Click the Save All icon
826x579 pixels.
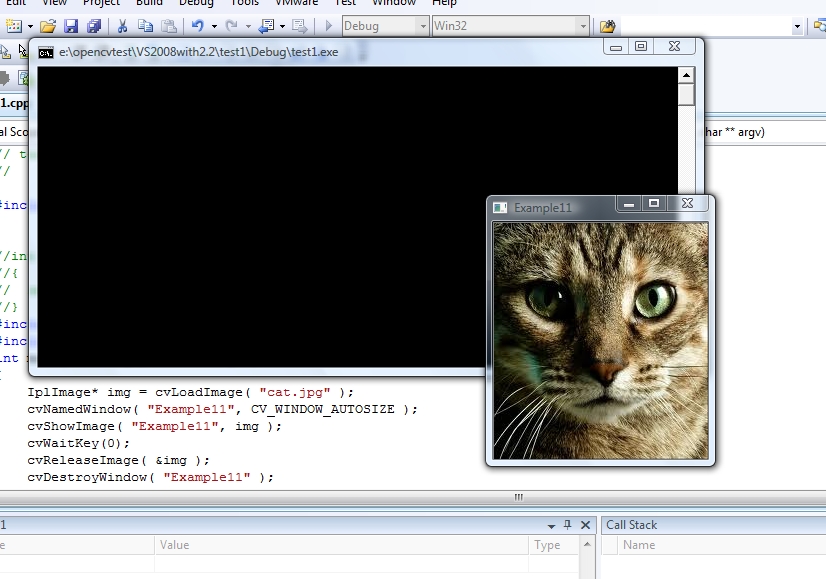[94, 26]
